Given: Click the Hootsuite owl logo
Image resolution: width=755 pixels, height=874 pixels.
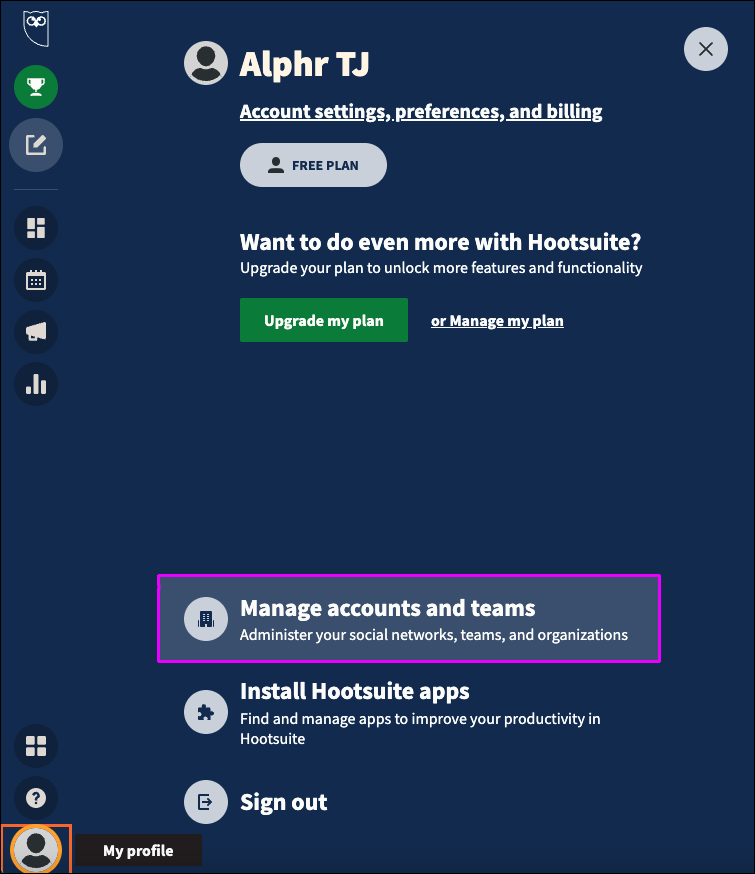Looking at the screenshot, I should (x=36, y=26).
